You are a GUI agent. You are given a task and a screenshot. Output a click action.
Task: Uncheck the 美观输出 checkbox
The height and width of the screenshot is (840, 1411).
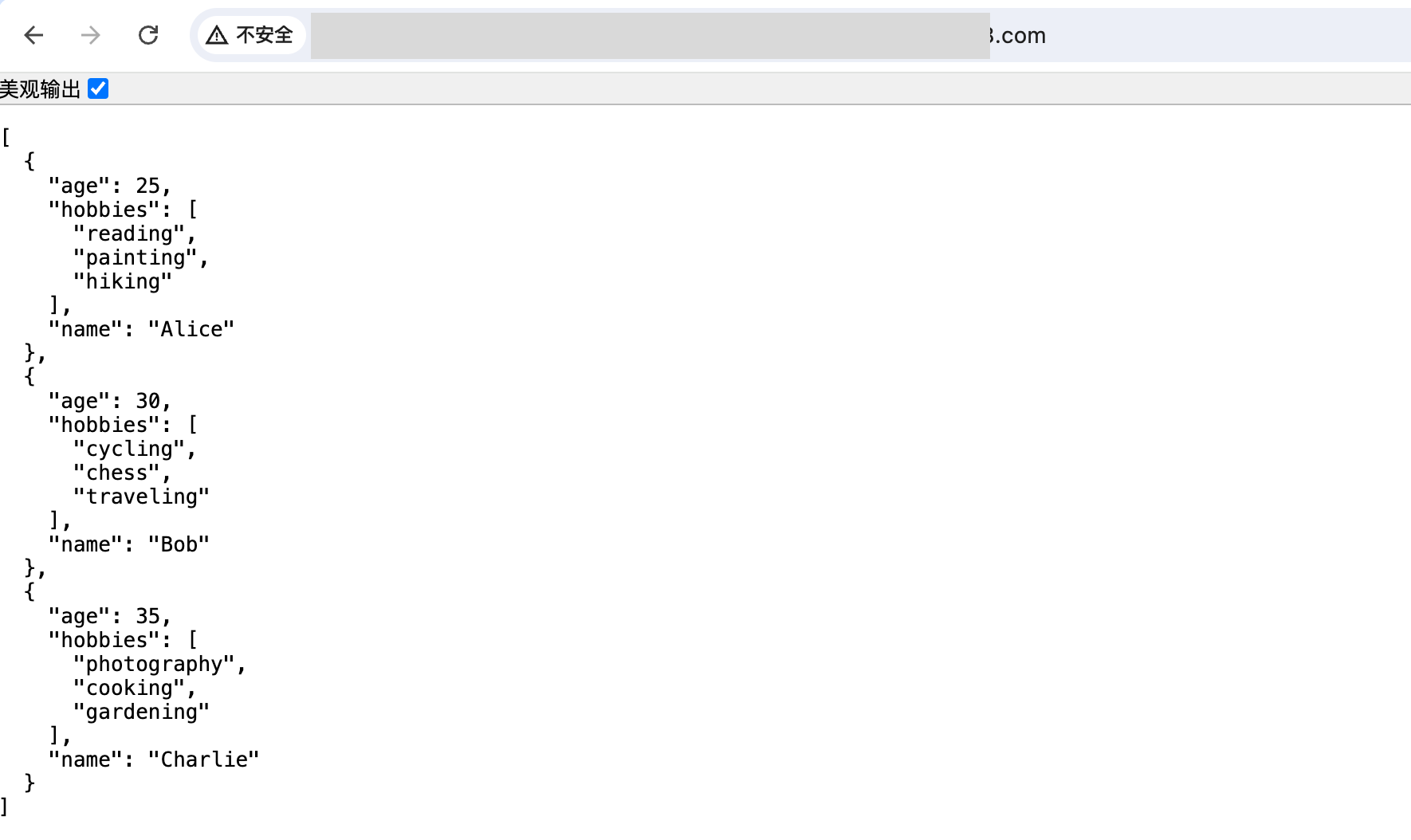pyautogui.click(x=98, y=88)
